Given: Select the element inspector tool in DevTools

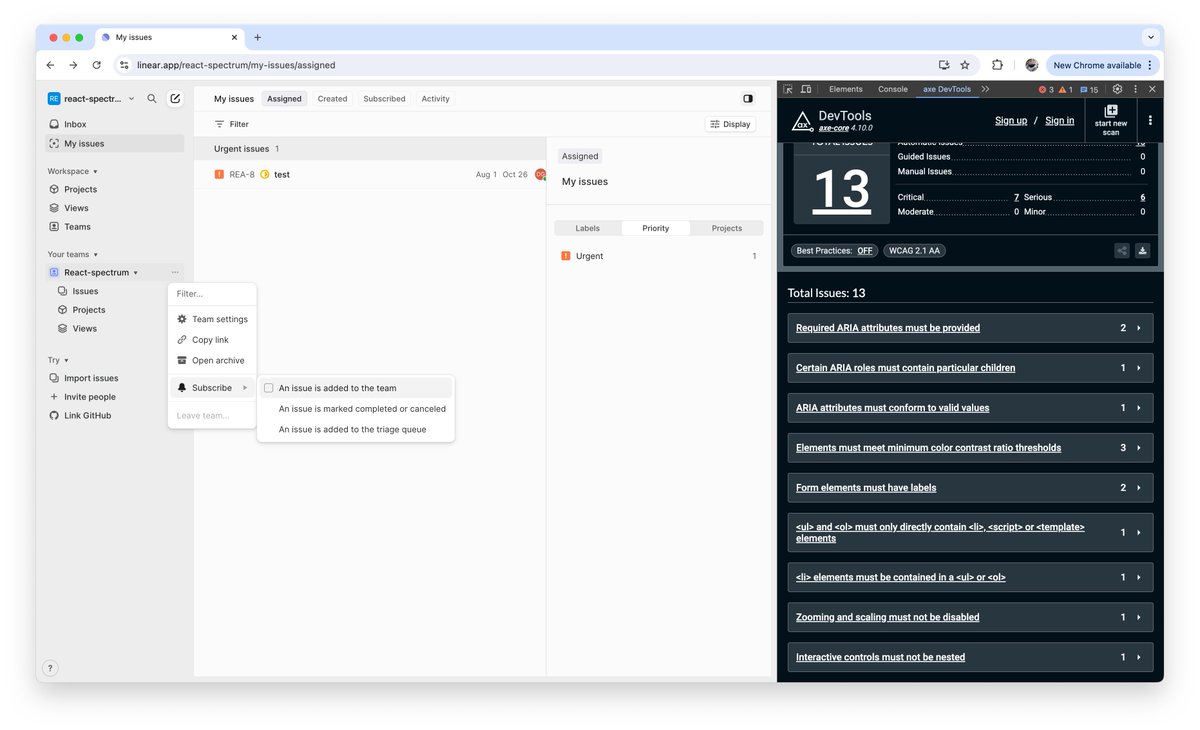Looking at the screenshot, I should 789,89.
